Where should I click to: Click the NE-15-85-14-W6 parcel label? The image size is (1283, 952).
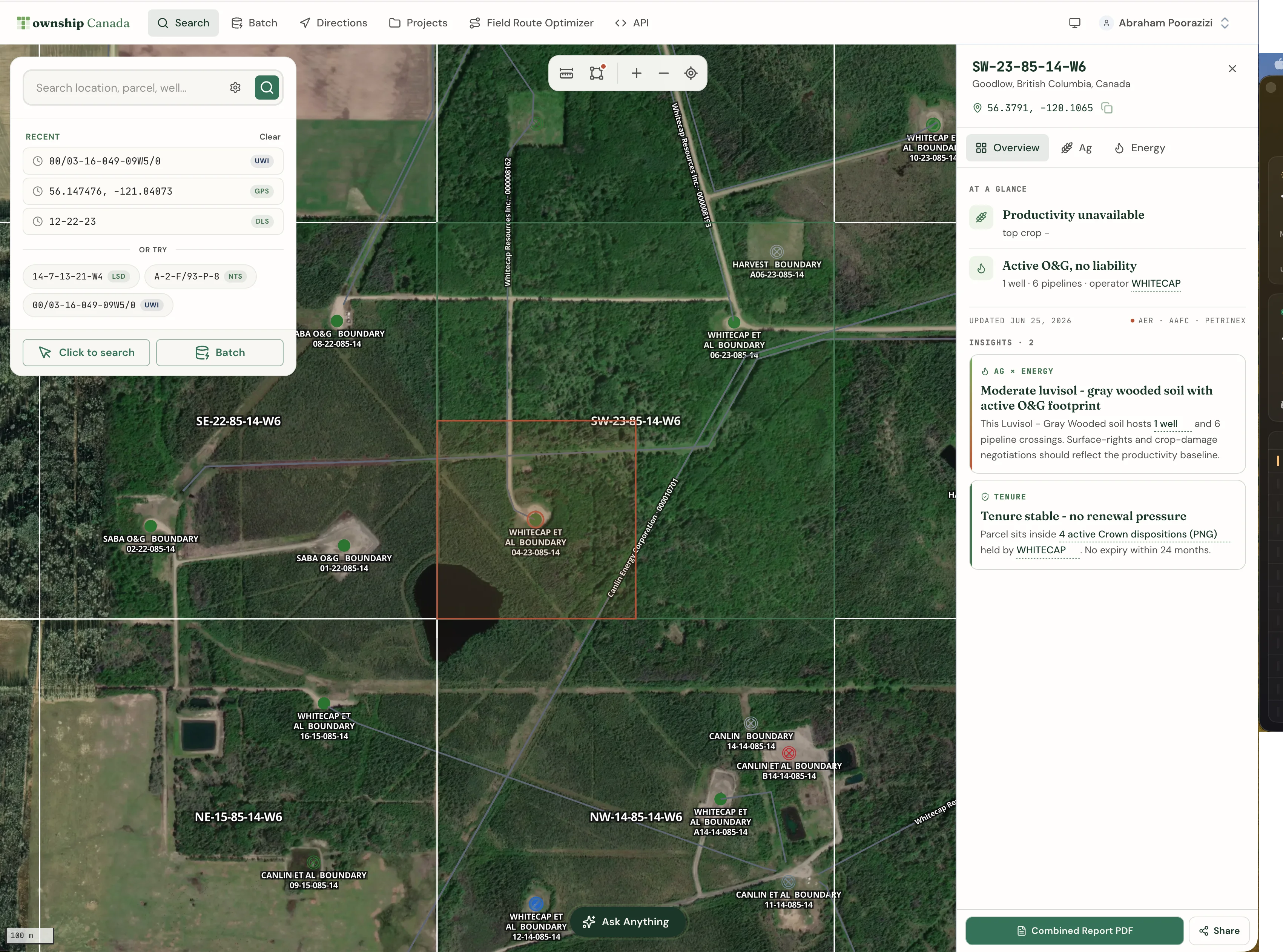click(x=238, y=817)
